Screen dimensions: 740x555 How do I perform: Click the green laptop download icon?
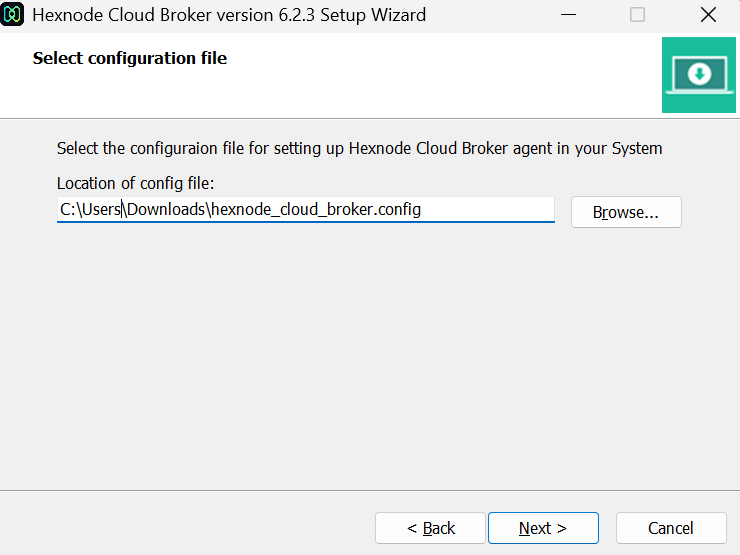[x=698, y=75]
